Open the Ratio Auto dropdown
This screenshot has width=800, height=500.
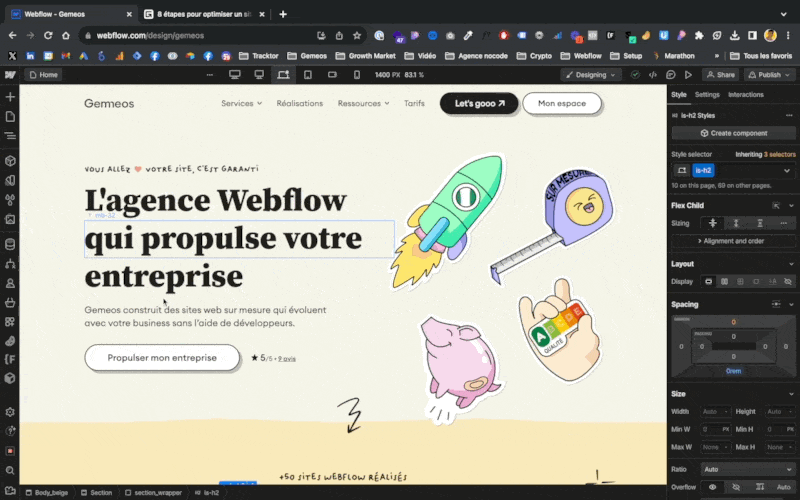pyautogui.click(x=747, y=469)
